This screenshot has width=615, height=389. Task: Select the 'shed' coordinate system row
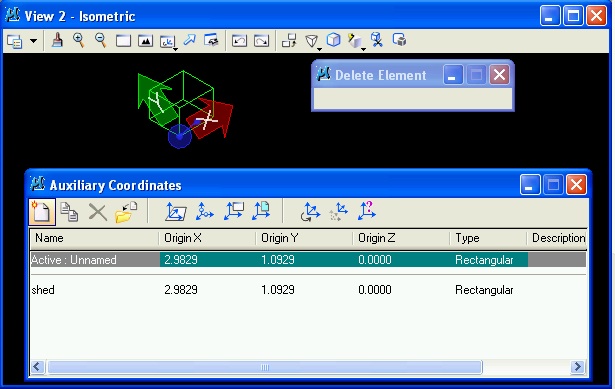click(308, 290)
